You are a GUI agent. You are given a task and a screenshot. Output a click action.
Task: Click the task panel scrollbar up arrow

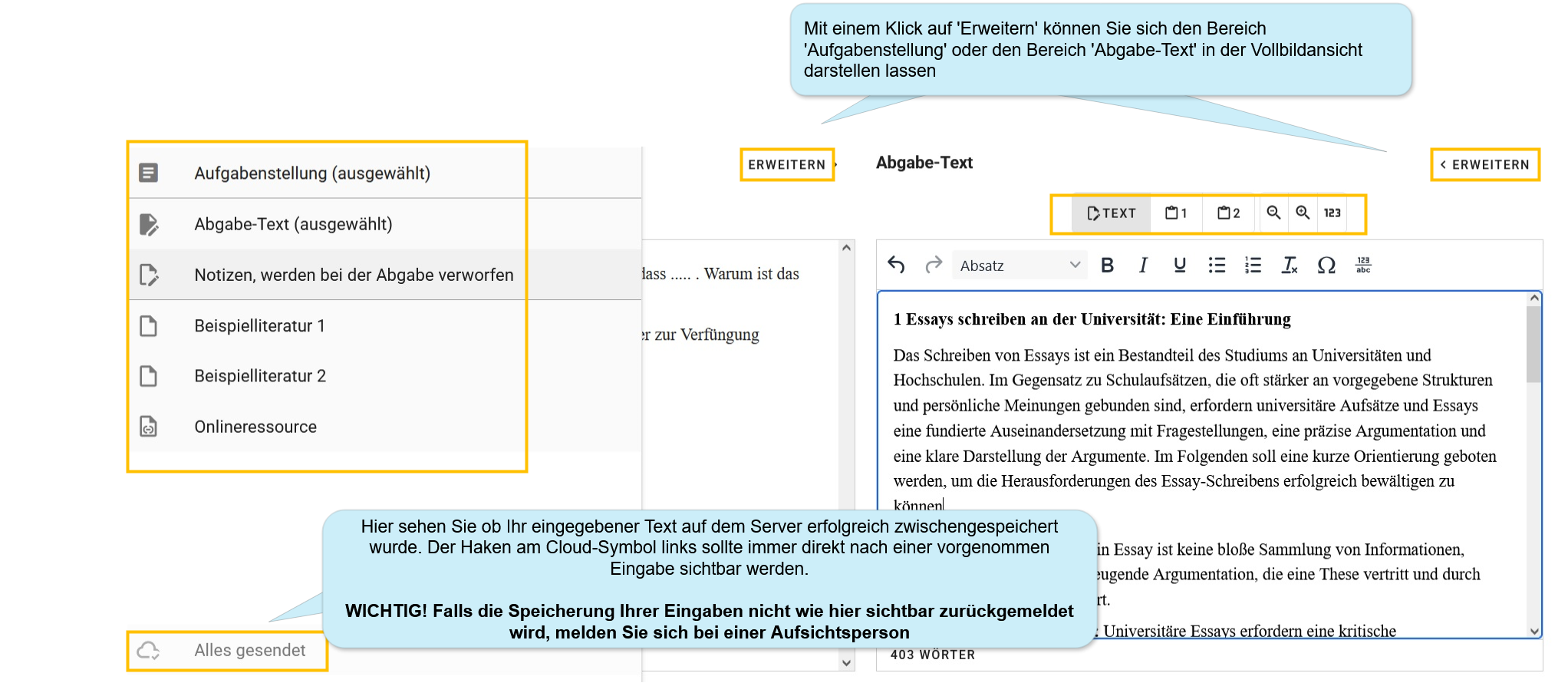846,248
